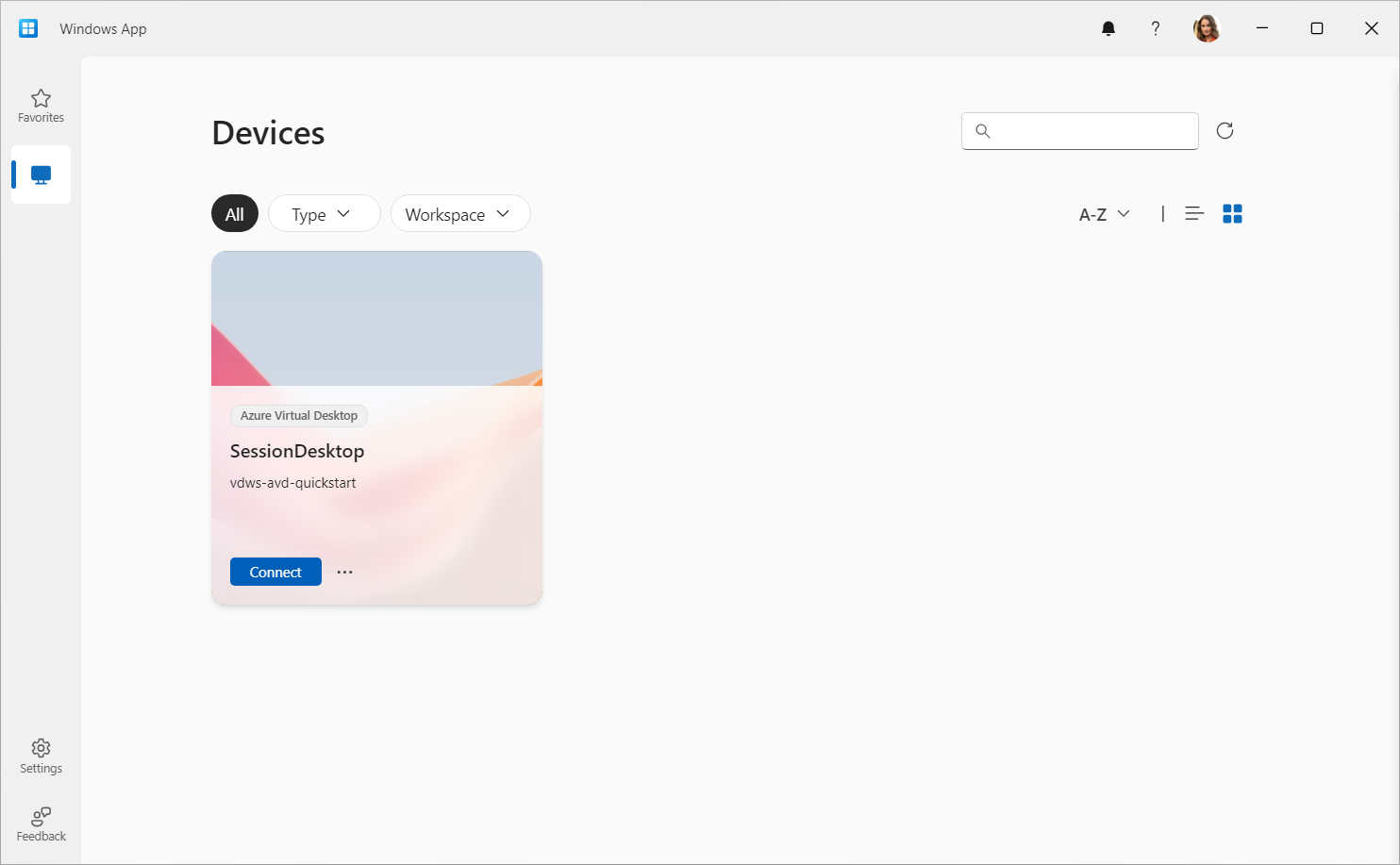Switch to list view layout
Image resolution: width=1400 pixels, height=865 pixels.
point(1194,214)
